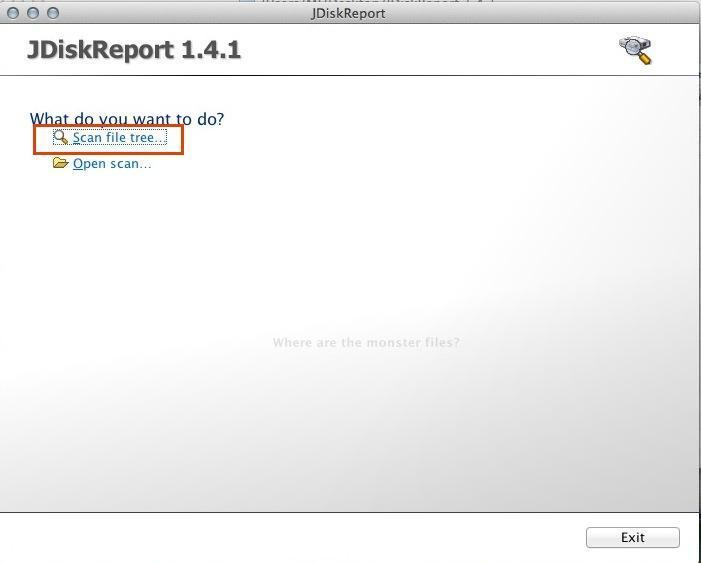Screen dimensions: 701x563
Task: Click the 'Where are the monster files?' watermark
Action: [366, 342]
